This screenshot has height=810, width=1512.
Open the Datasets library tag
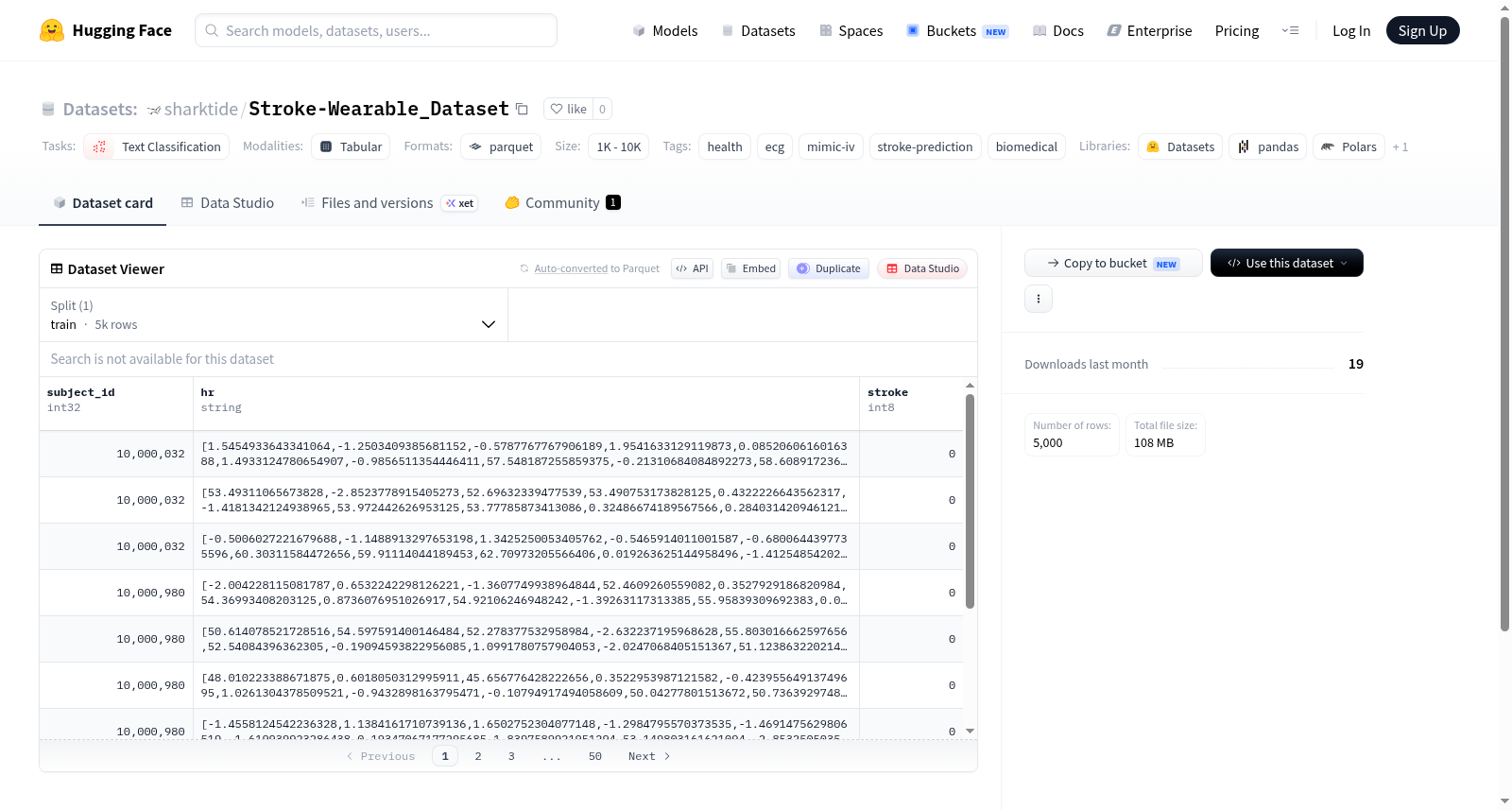coord(1180,146)
